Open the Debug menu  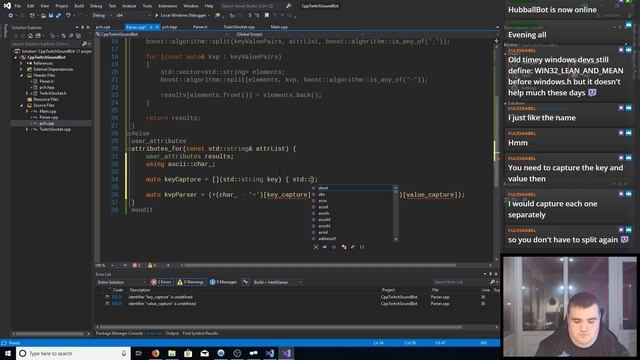pos(96,6)
